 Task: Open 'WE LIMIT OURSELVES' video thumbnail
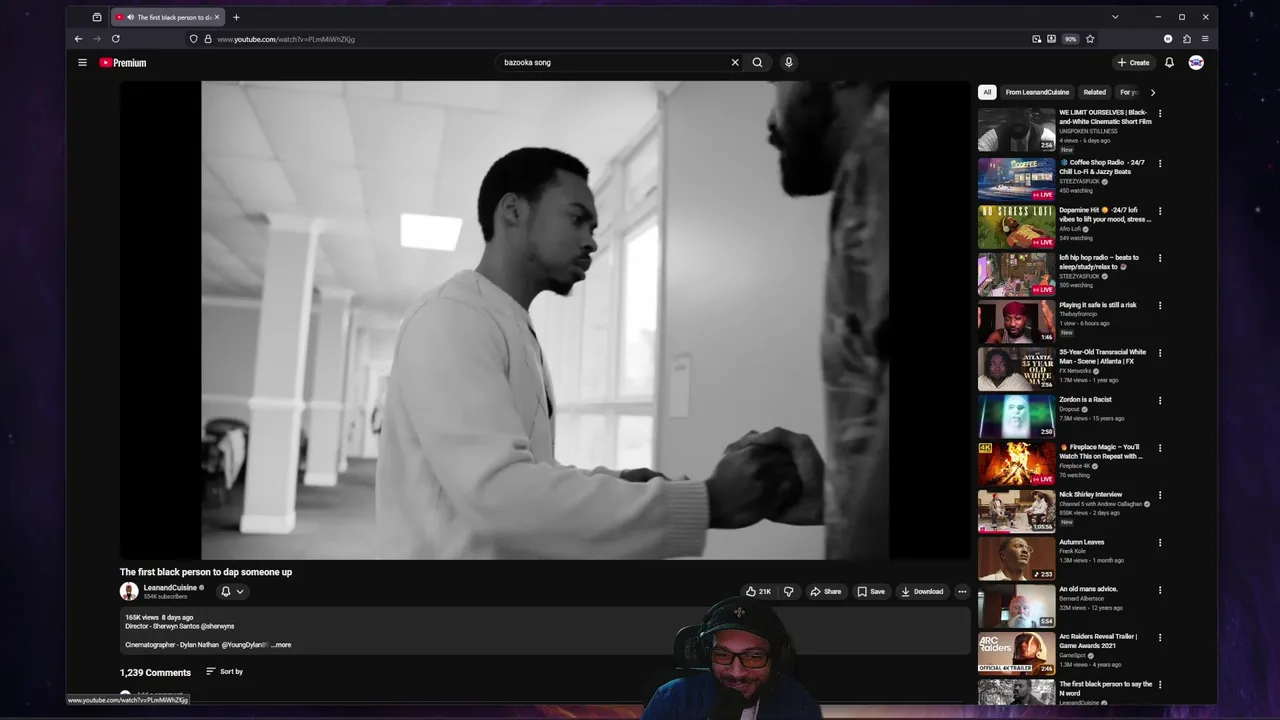coord(1016,130)
